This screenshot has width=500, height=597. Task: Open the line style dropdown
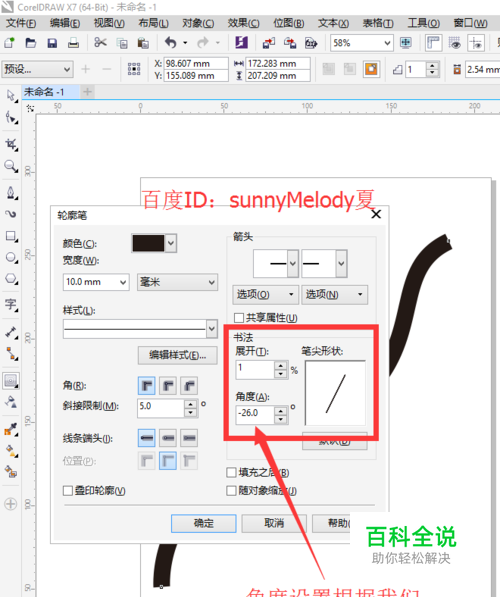tap(212, 329)
